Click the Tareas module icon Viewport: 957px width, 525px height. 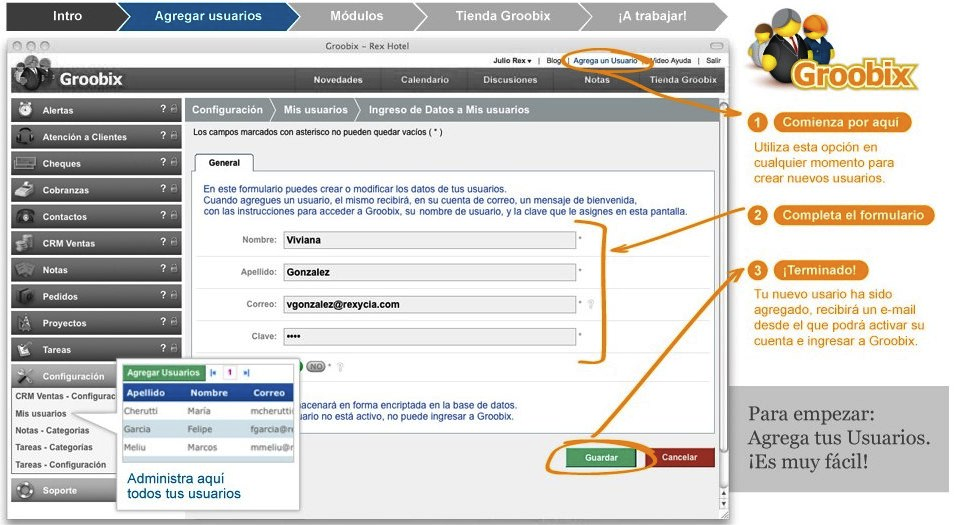25,349
